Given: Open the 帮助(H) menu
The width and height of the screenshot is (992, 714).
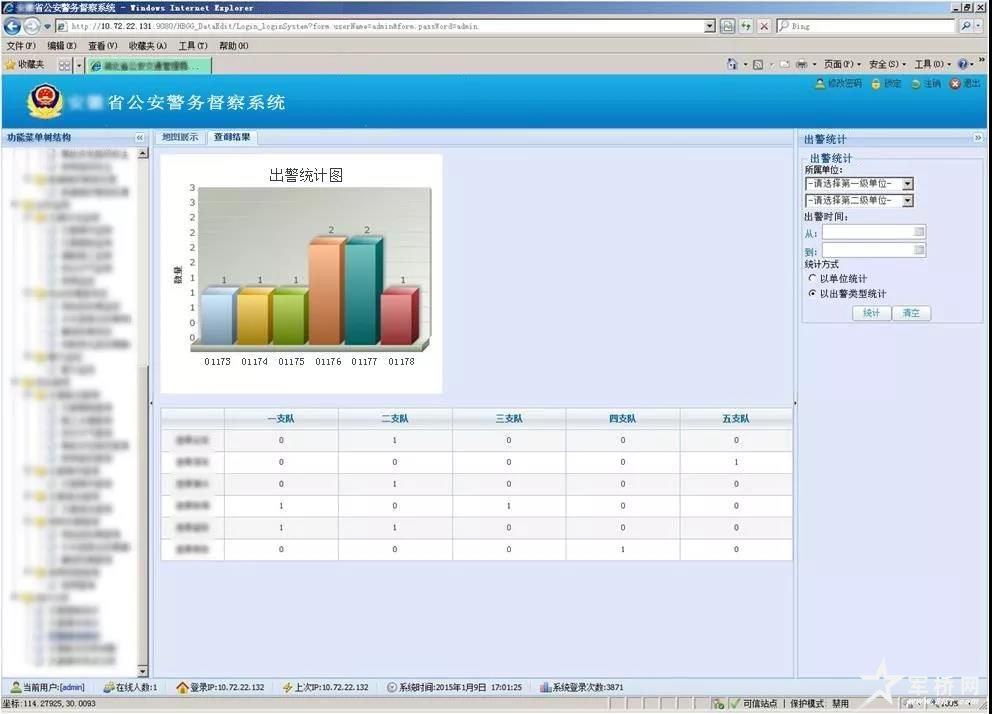Looking at the screenshot, I should 233,46.
